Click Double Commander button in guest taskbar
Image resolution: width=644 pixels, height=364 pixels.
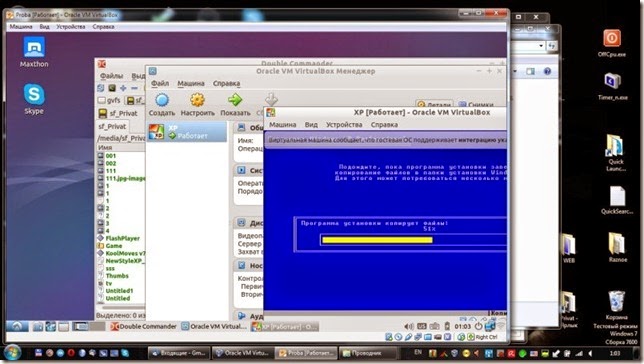144,327
